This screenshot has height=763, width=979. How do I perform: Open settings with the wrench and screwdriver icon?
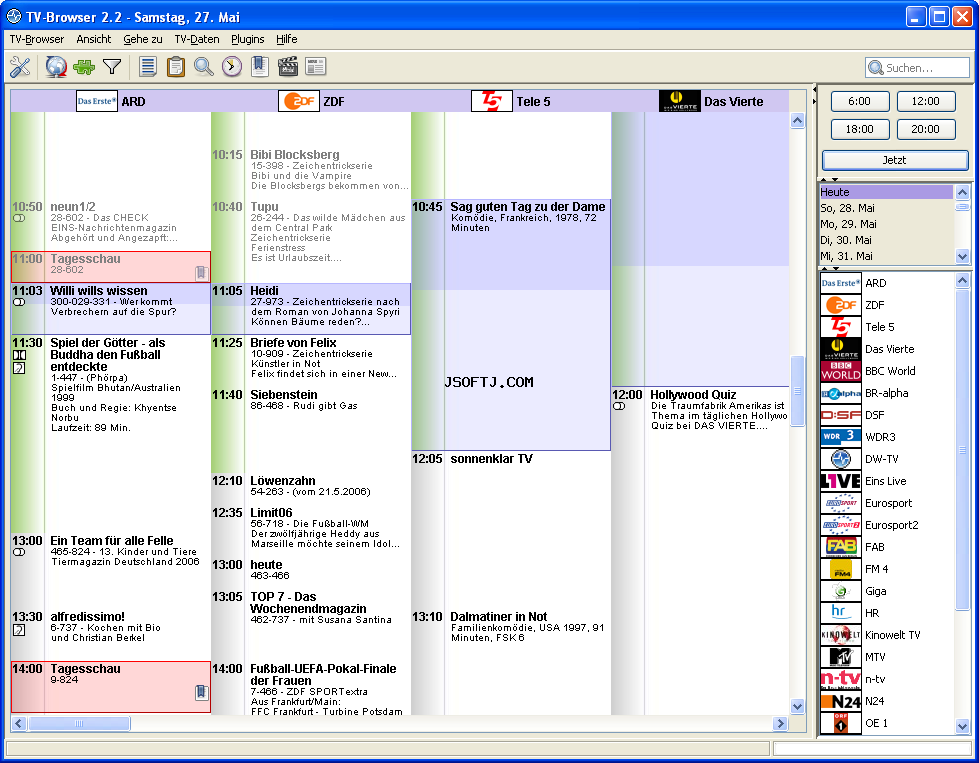tap(20, 67)
